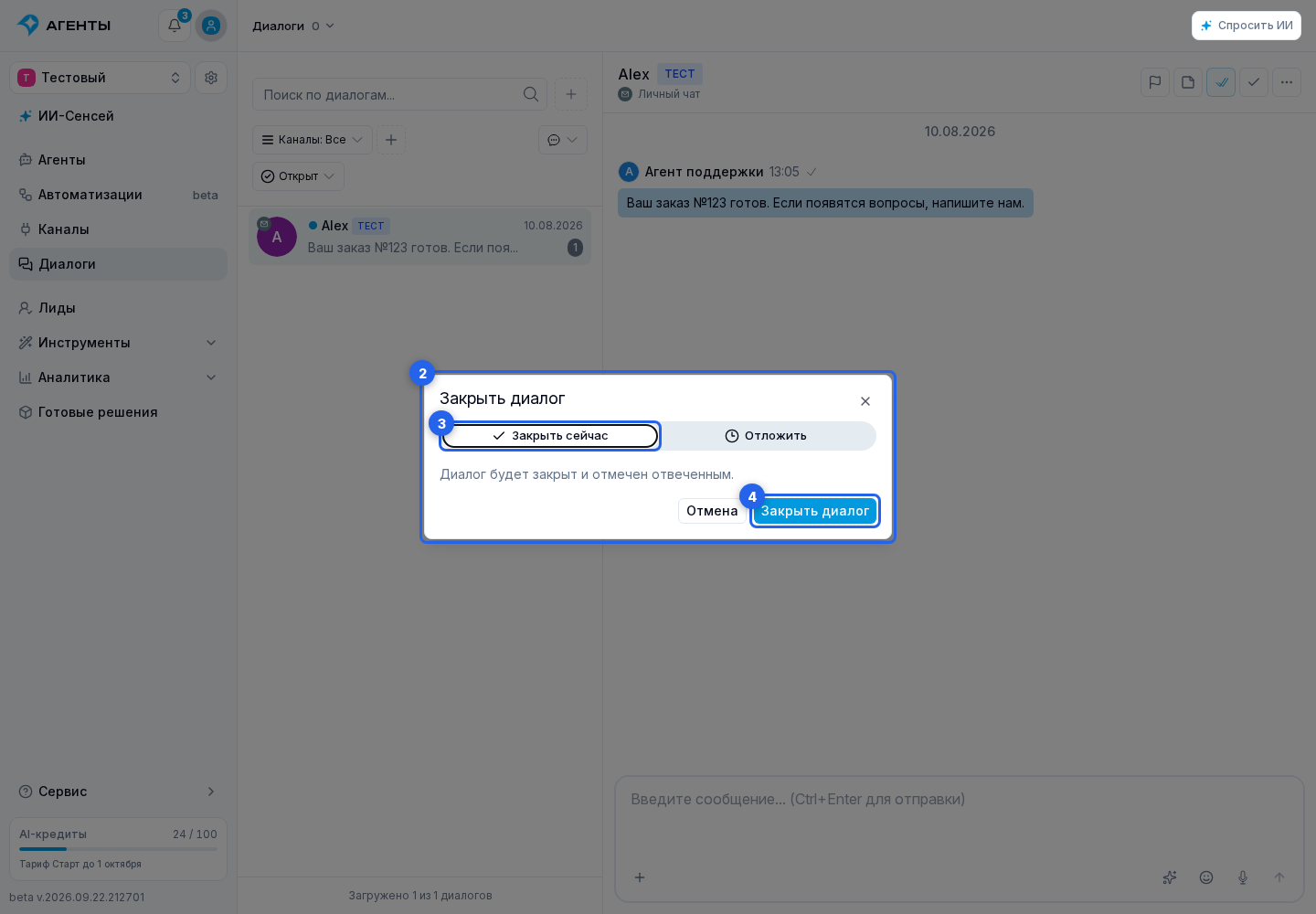
Task: Click the flag icon in the Alex chat header
Action: (1155, 82)
